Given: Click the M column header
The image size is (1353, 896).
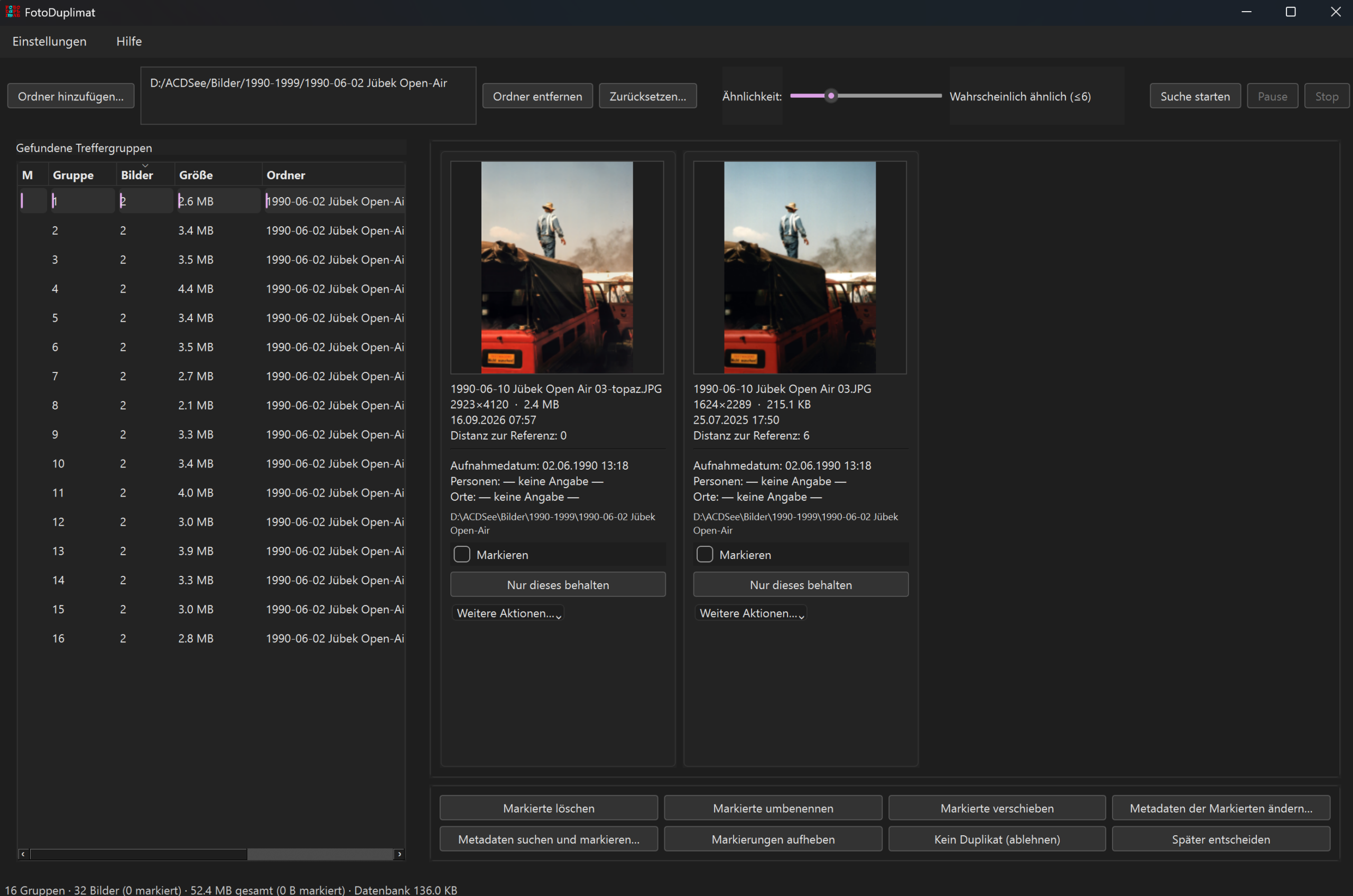Looking at the screenshot, I should coord(33,174).
